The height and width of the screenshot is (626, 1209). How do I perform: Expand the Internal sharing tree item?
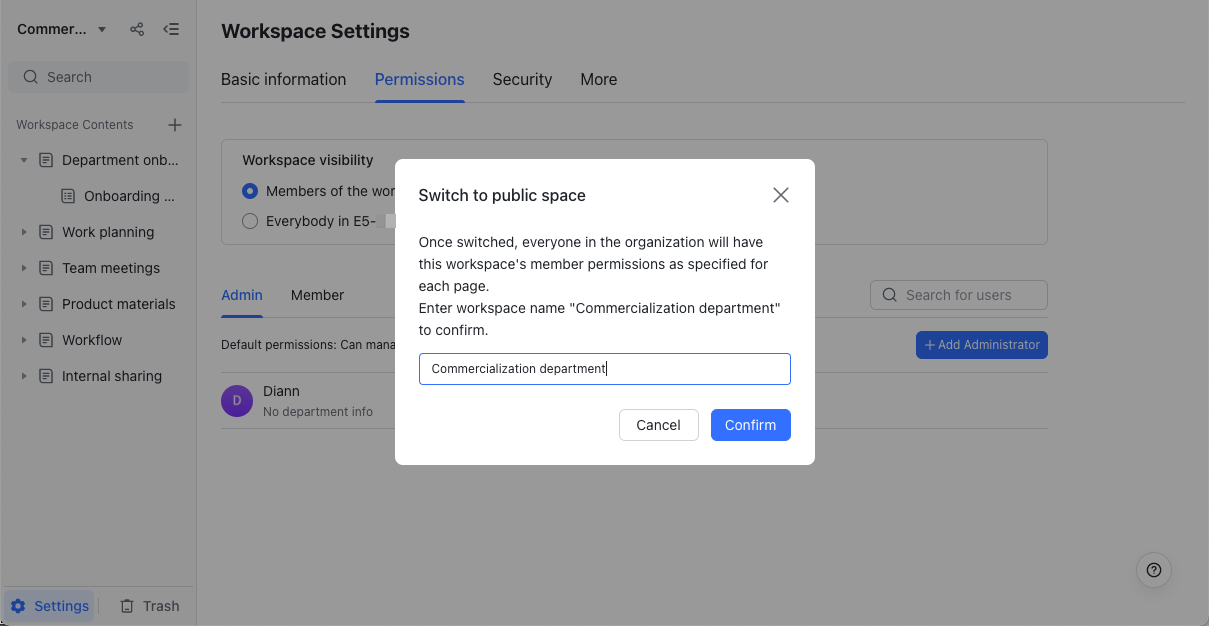click(24, 376)
